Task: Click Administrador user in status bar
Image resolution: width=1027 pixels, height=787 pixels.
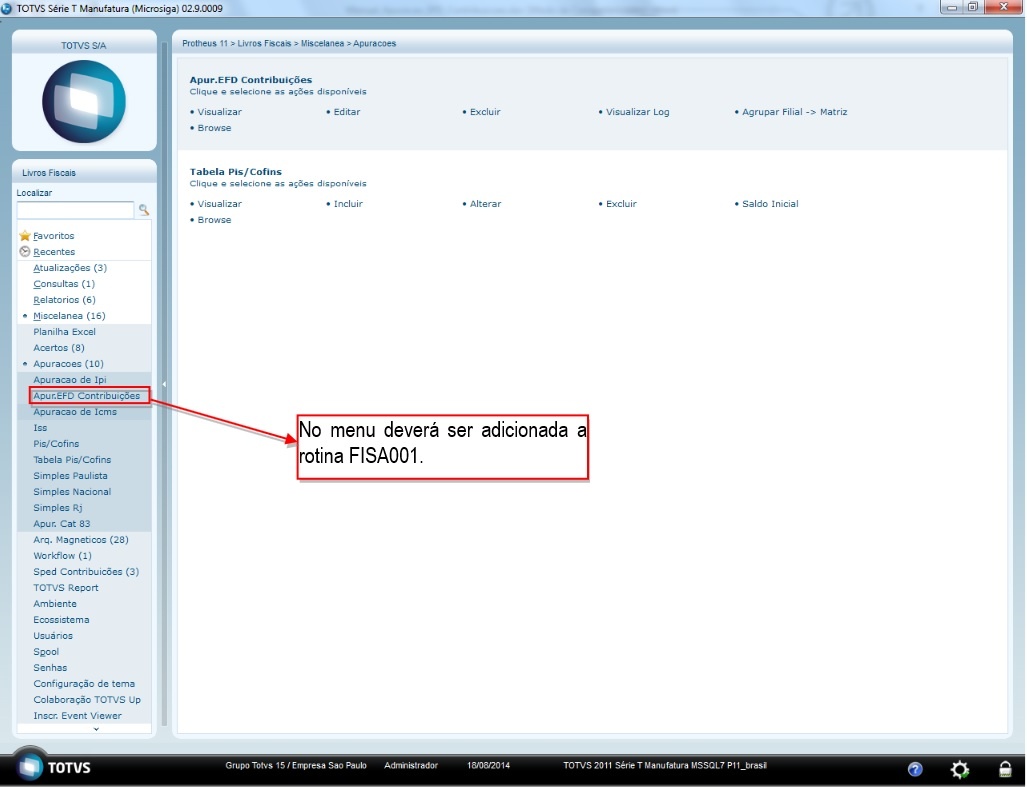Action: pyautogui.click(x=411, y=765)
